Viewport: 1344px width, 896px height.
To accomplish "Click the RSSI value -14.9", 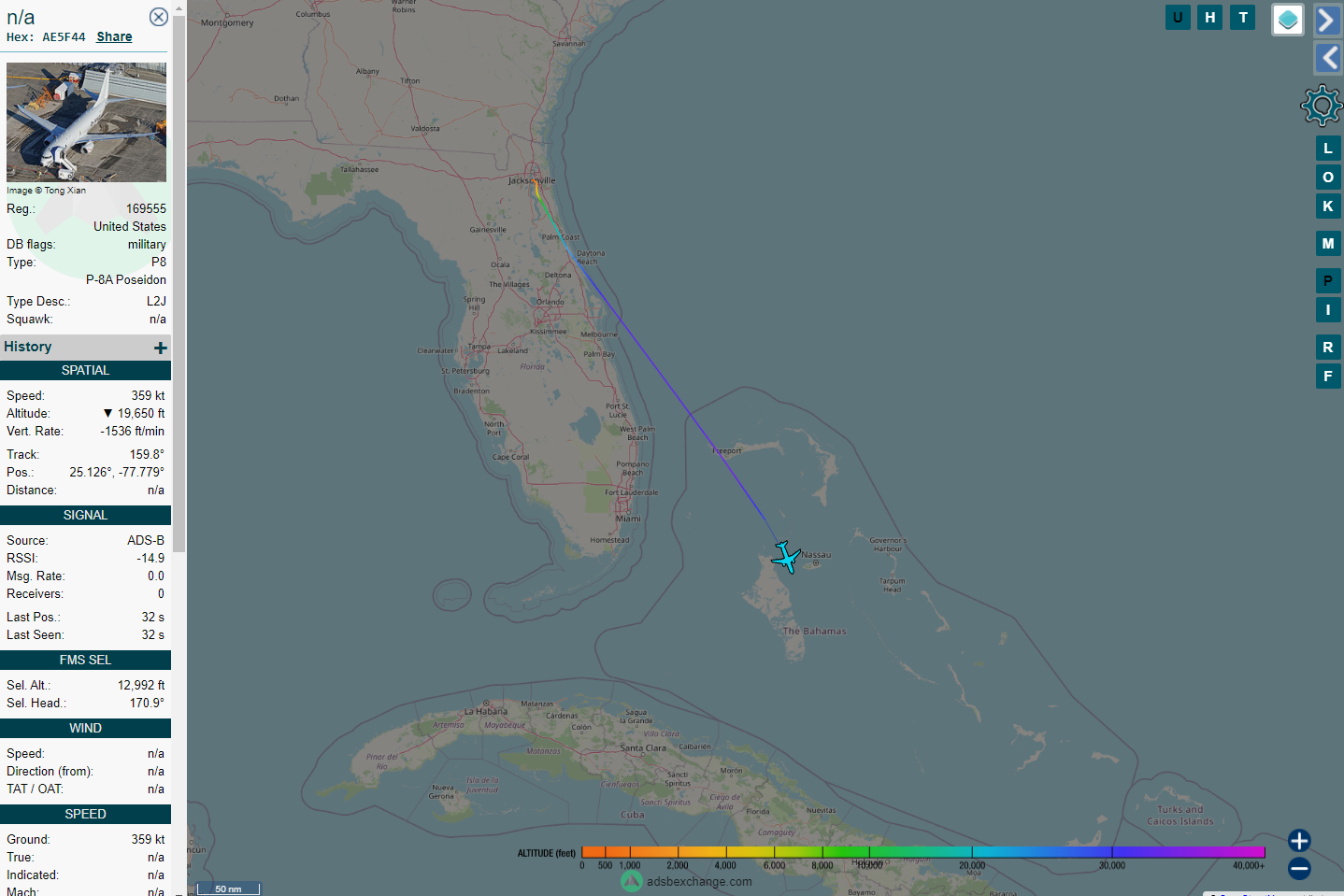I will (150, 558).
